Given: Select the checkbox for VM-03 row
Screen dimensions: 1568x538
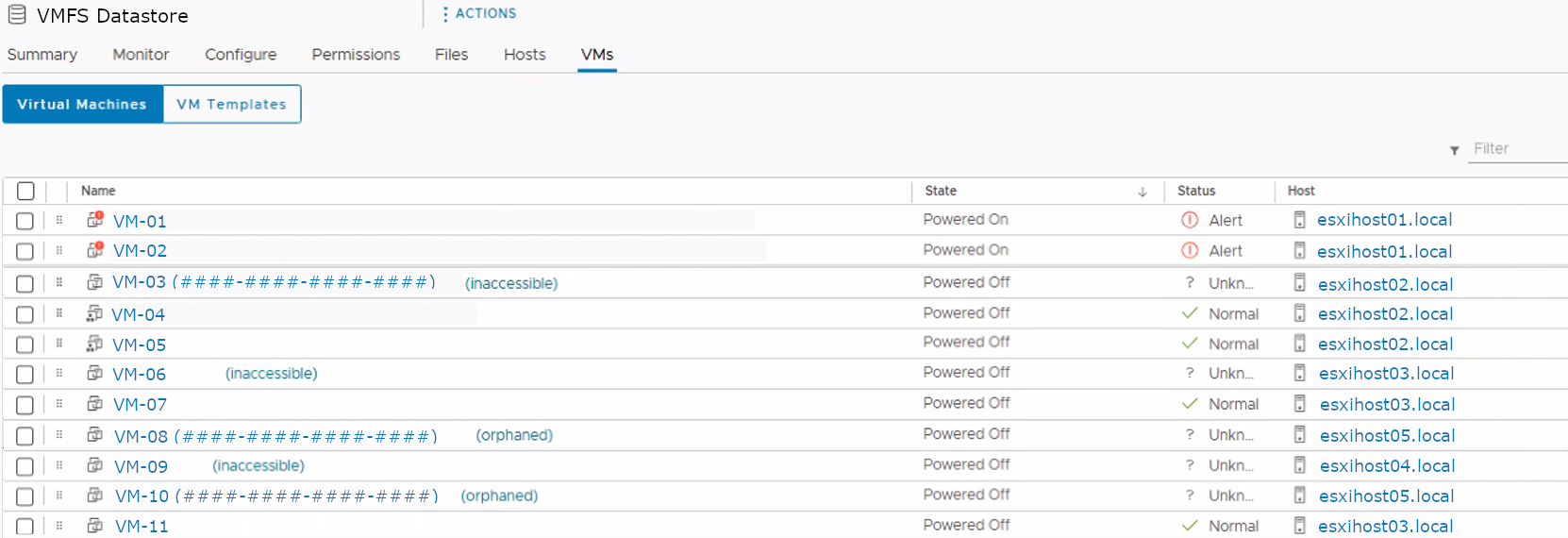Looking at the screenshot, I should coord(25,283).
